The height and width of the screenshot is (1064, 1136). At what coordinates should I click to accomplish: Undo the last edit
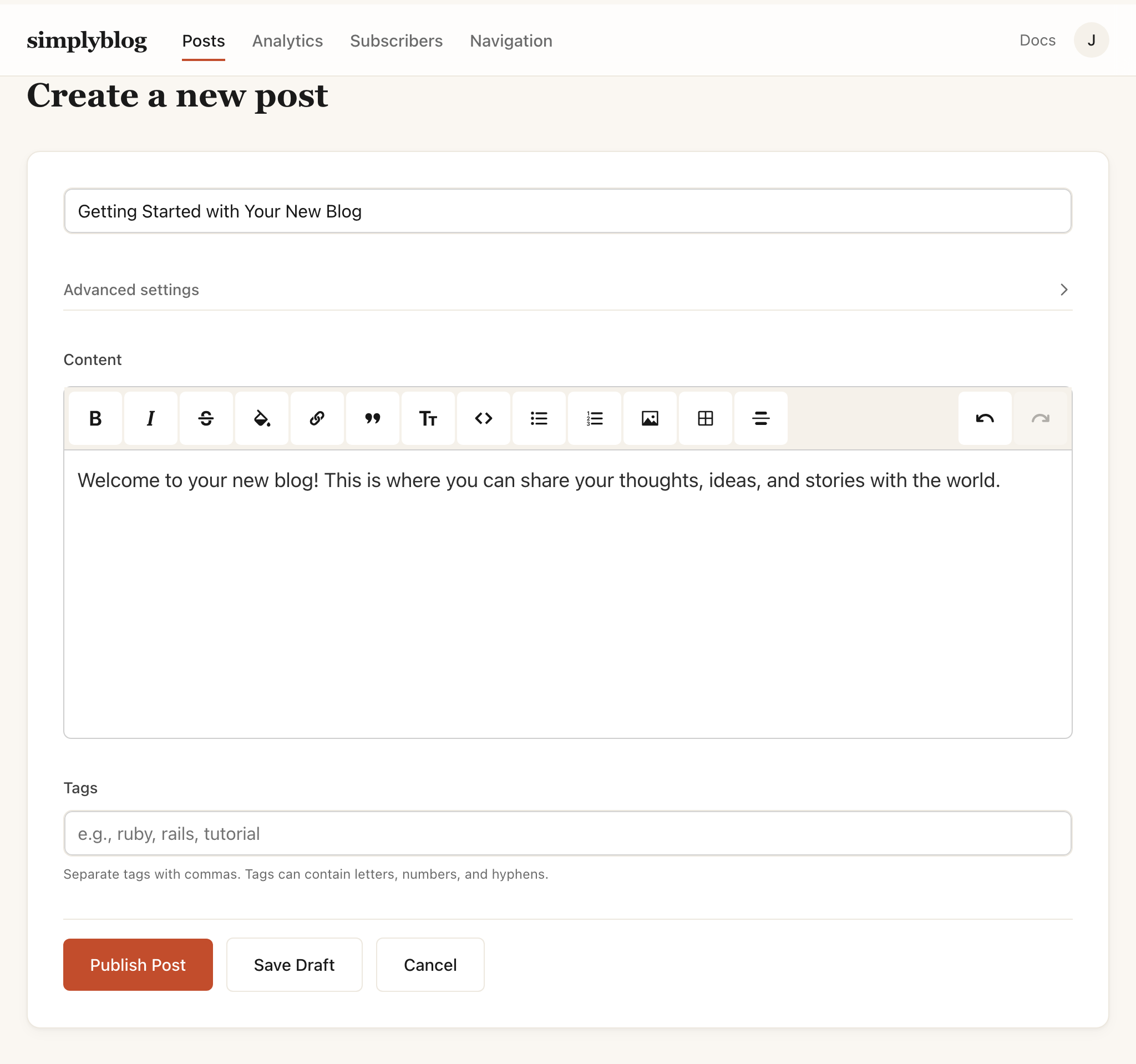(x=985, y=418)
